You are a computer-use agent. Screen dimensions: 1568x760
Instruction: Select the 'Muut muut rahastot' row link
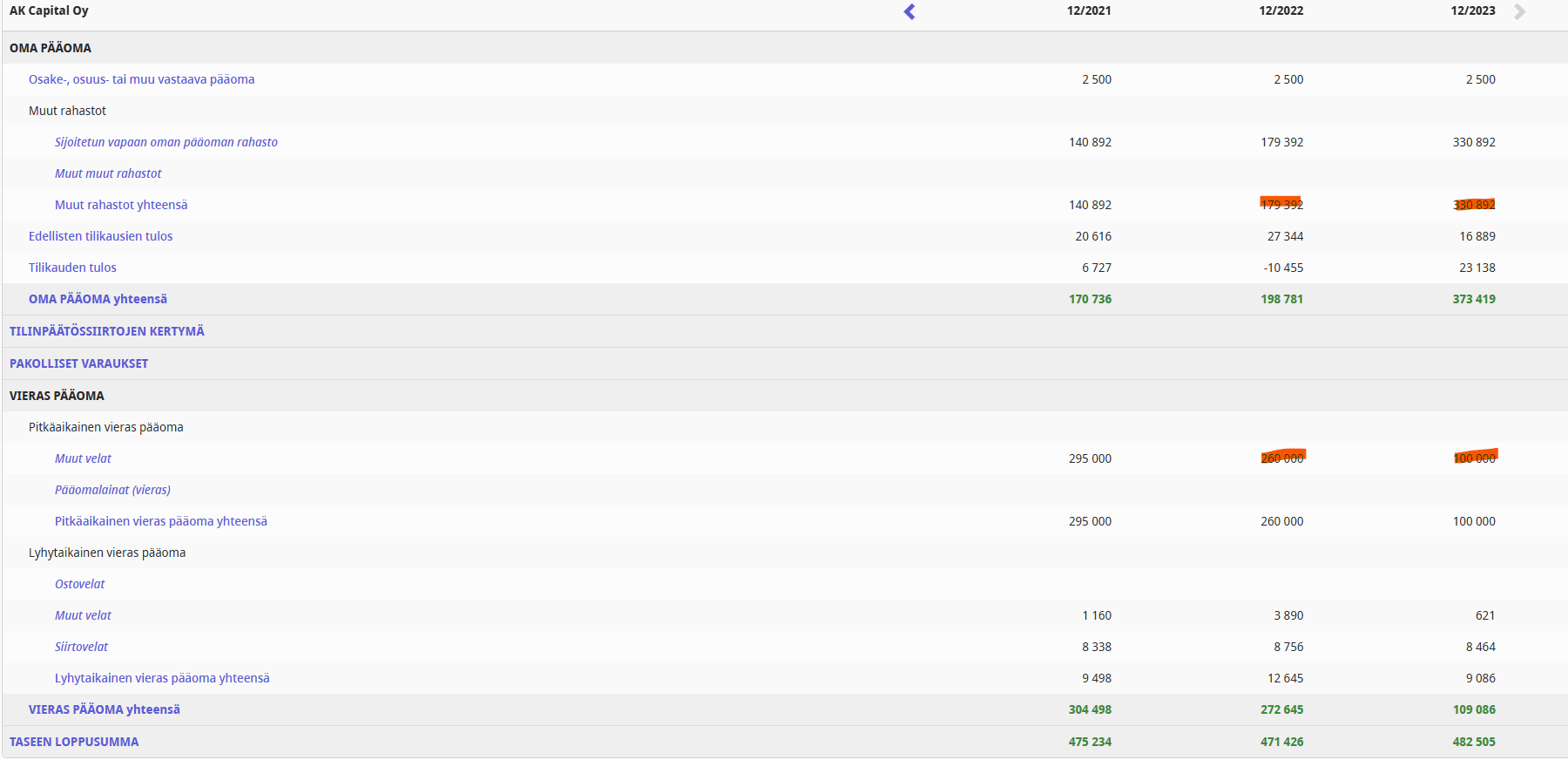pyautogui.click(x=108, y=173)
